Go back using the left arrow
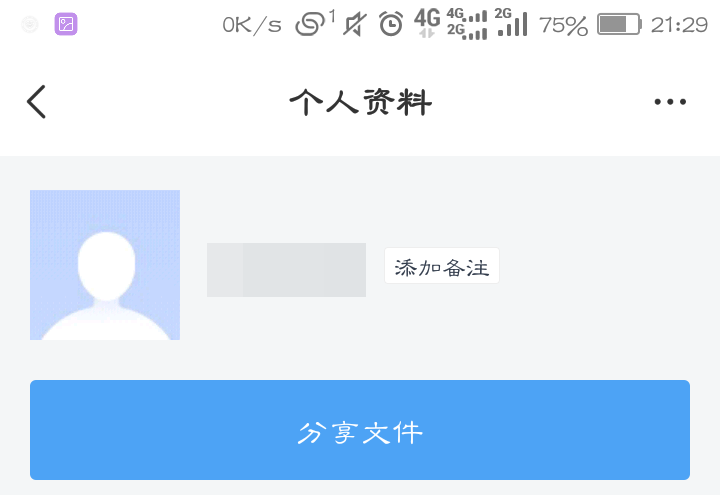 point(36,101)
